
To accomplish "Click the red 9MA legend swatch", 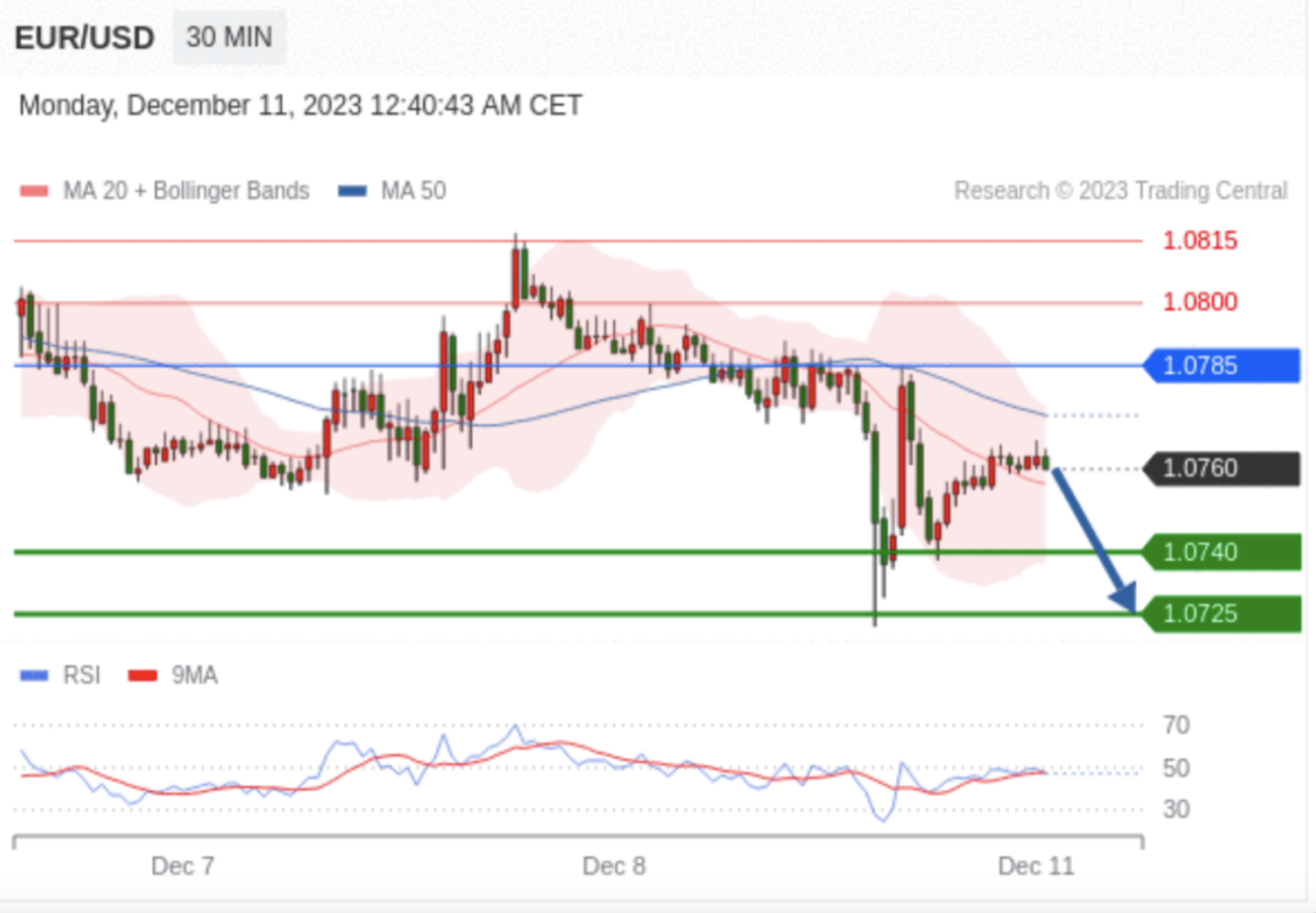I will pos(143,676).
